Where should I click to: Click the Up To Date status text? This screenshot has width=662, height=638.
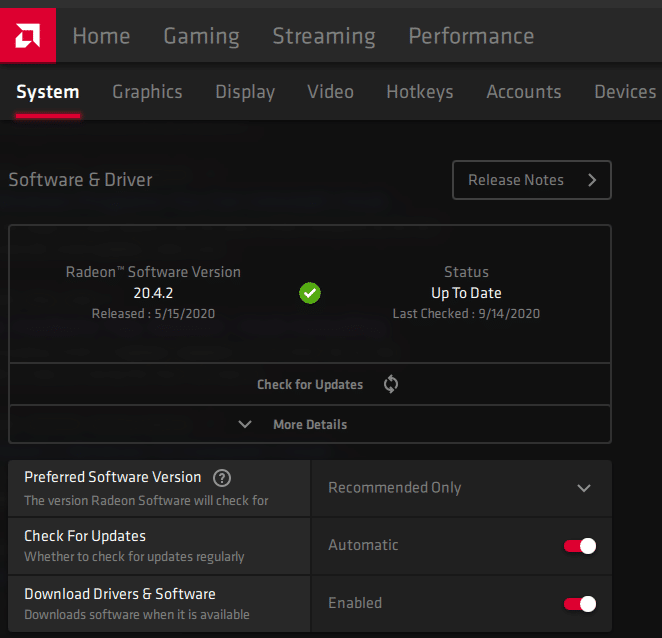[466, 293]
